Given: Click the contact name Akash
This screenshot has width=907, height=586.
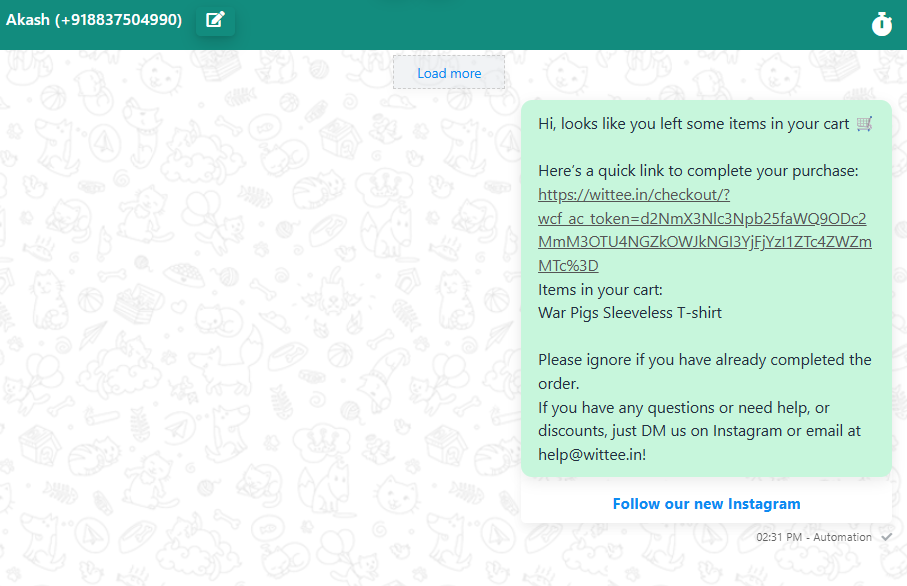Looking at the screenshot, I should 27,19.
